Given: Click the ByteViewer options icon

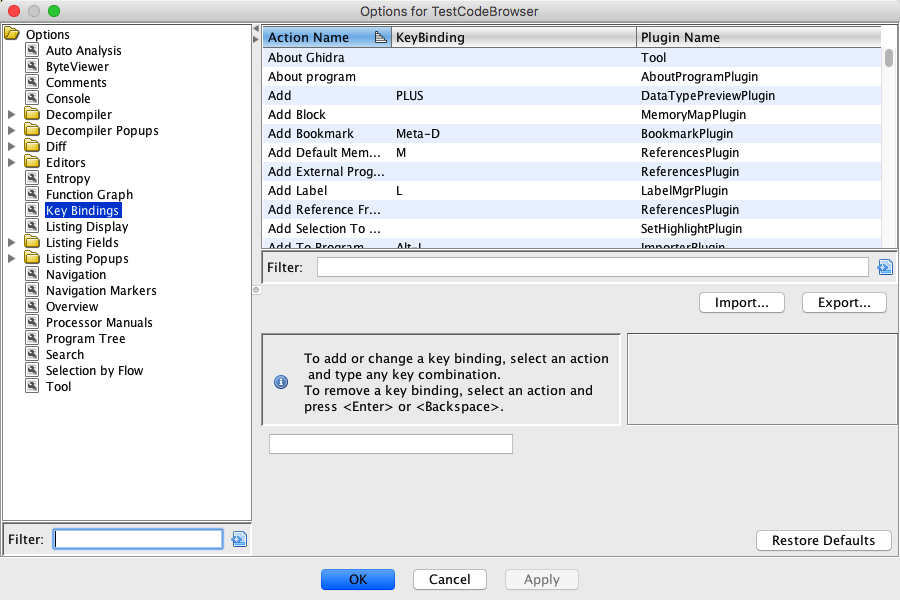Looking at the screenshot, I should 33,67.
